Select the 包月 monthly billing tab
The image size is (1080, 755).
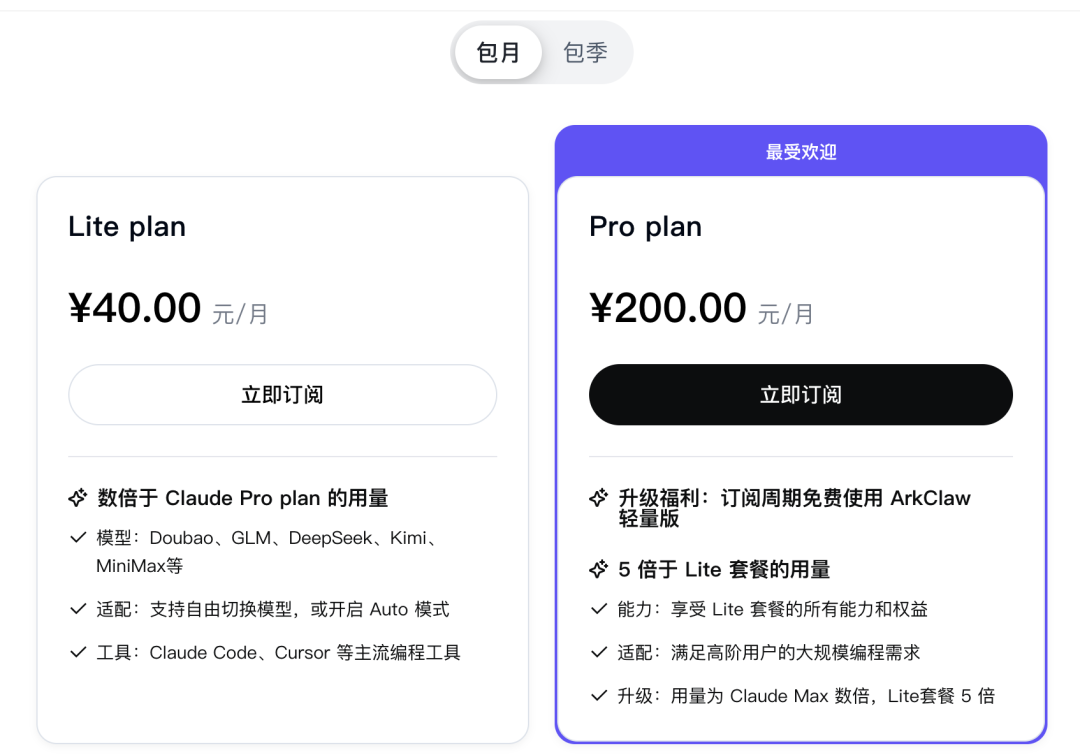[x=498, y=52]
